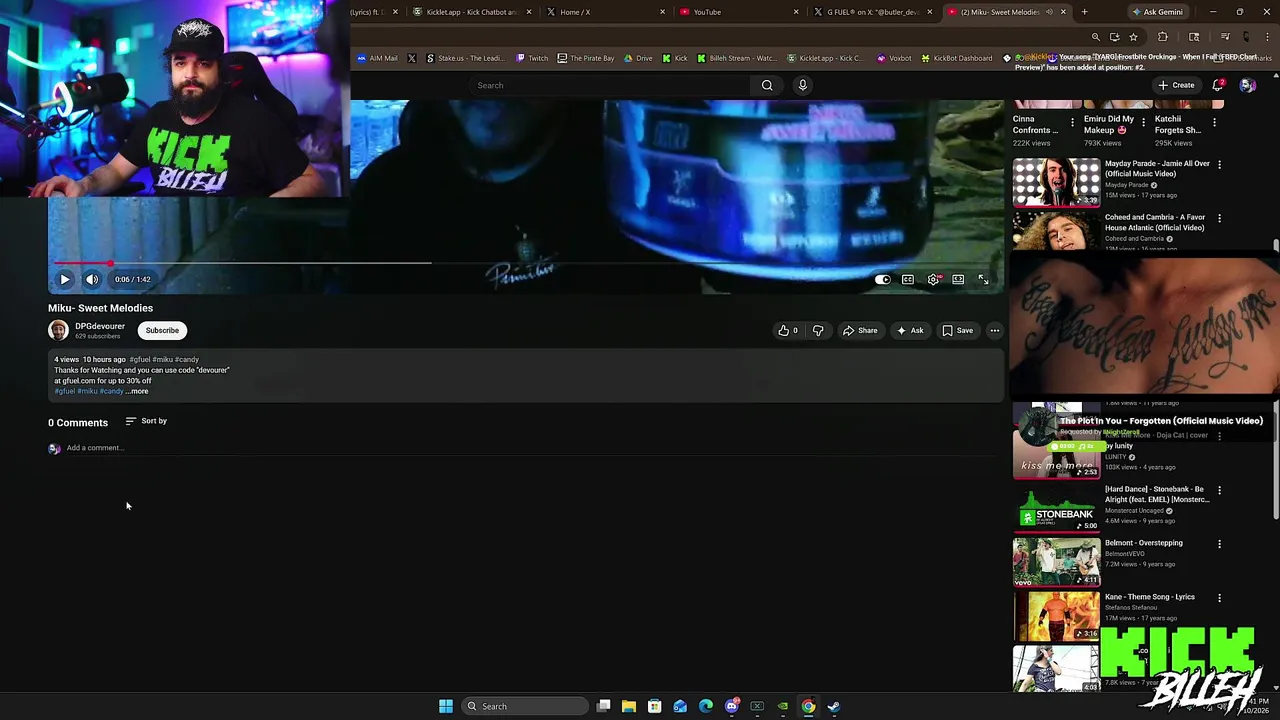Open the Voxbot bookmark
1280x720 pixels.
tap(894, 58)
